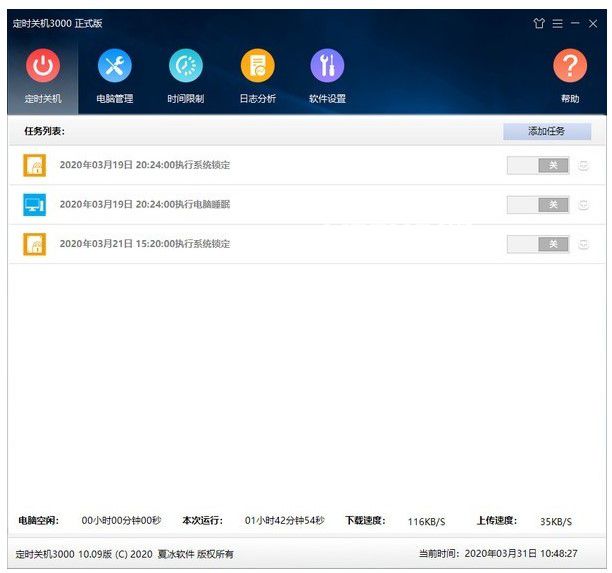Select task text 2020年03月19日 20:24:00执行电脑睡眠
The height and width of the screenshot is (573, 612).
(x=145, y=204)
